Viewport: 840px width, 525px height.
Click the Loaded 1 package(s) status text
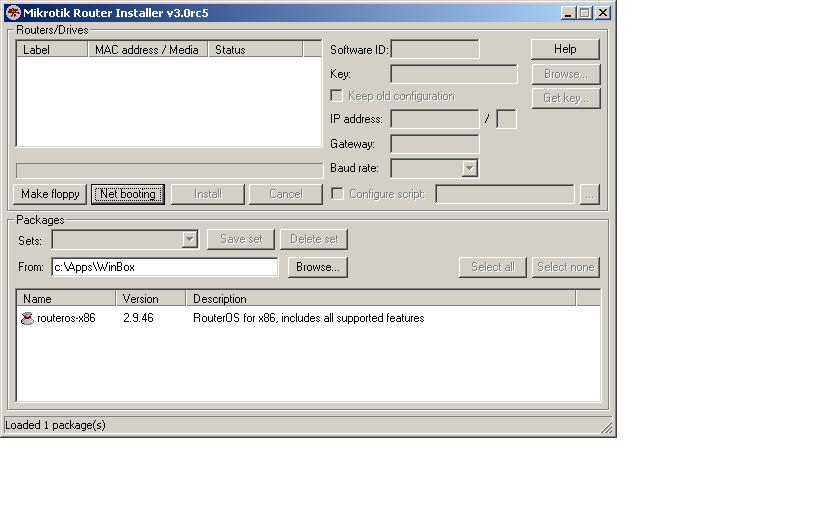[55, 425]
